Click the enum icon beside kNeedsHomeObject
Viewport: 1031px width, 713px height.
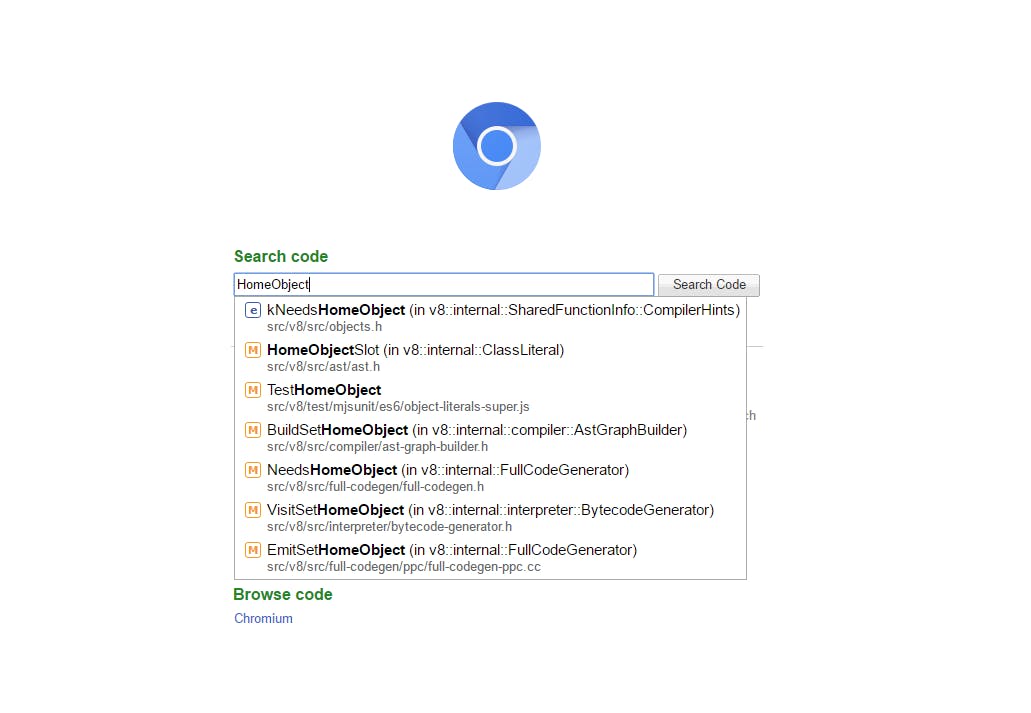point(252,310)
